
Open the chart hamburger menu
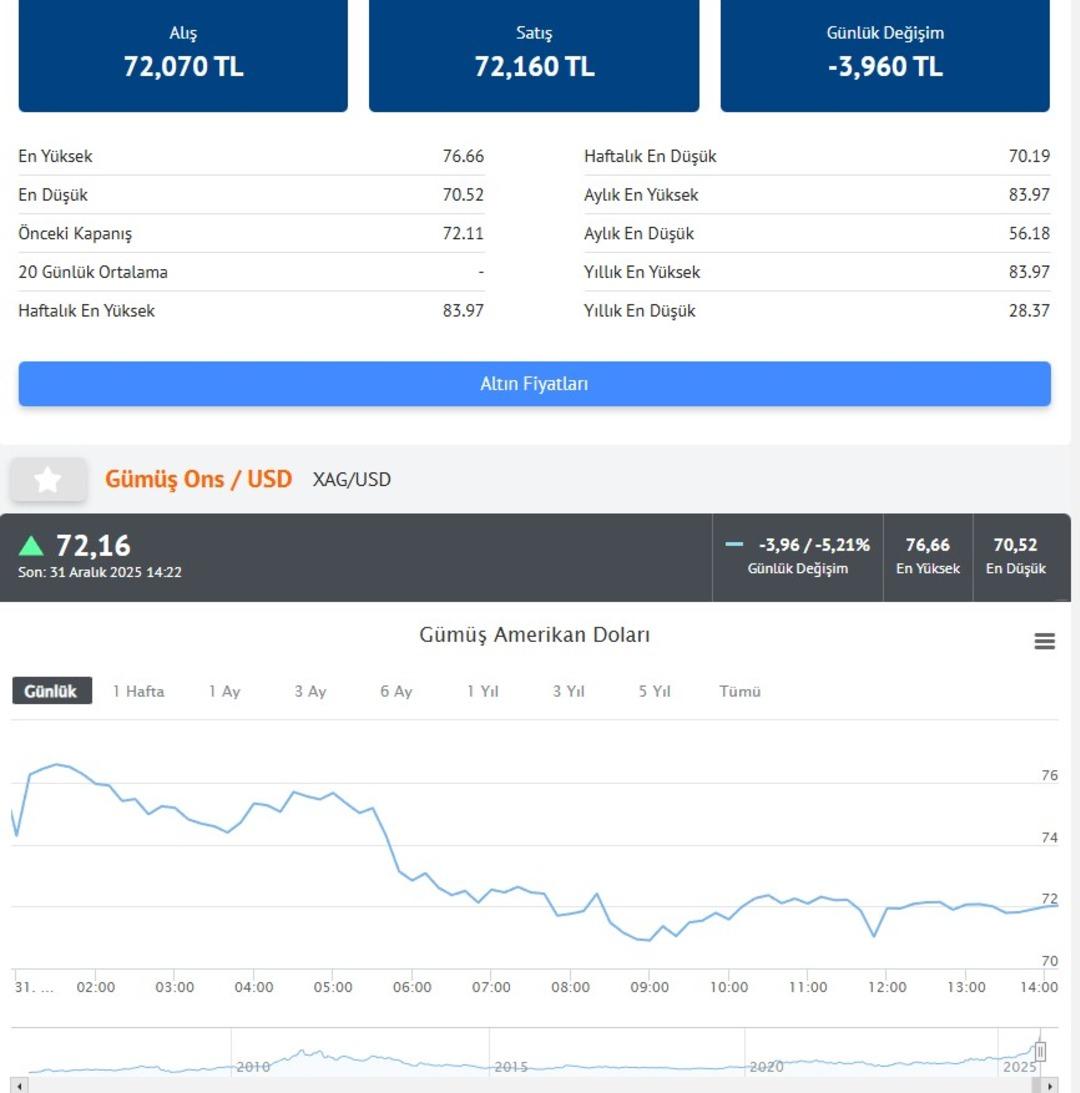coord(1044,642)
